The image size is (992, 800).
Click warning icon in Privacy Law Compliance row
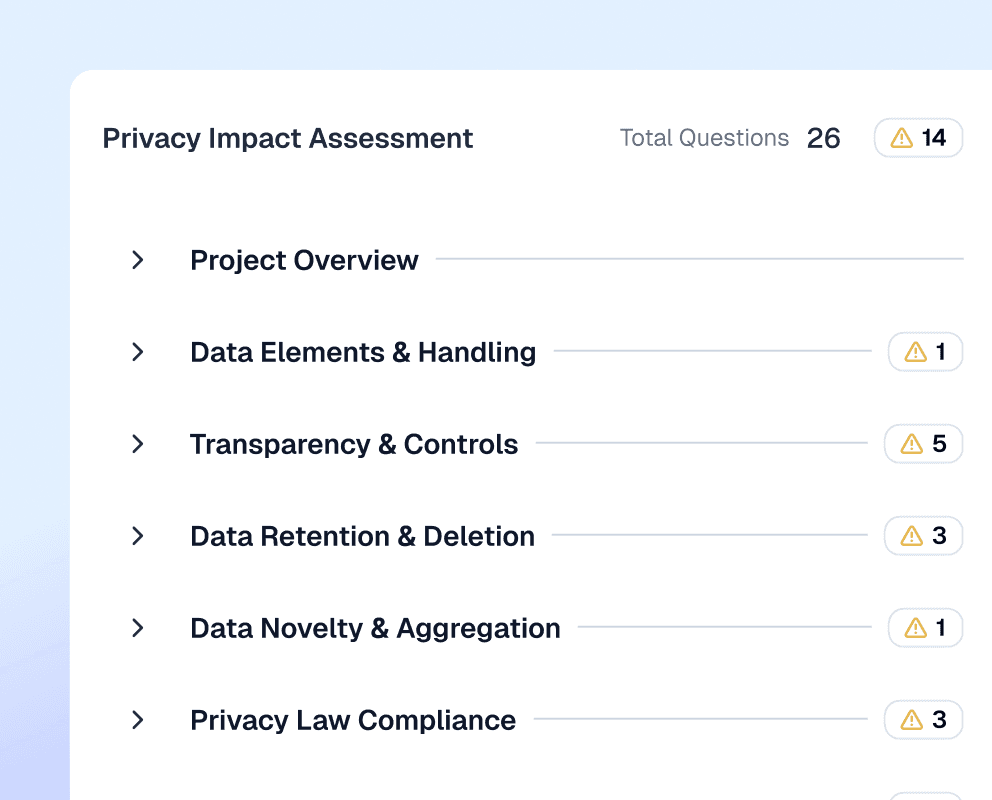[912, 720]
